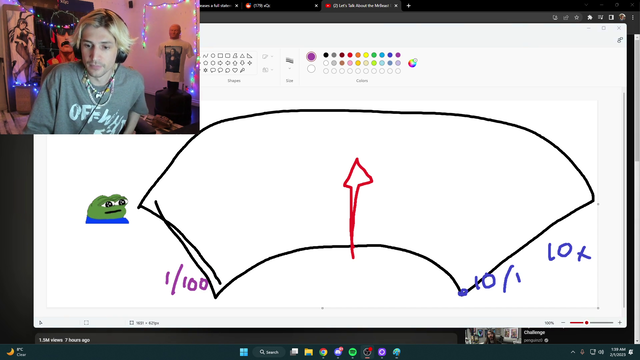Open Paint from the taskbar
640x360 pixels.
click(x=397, y=352)
